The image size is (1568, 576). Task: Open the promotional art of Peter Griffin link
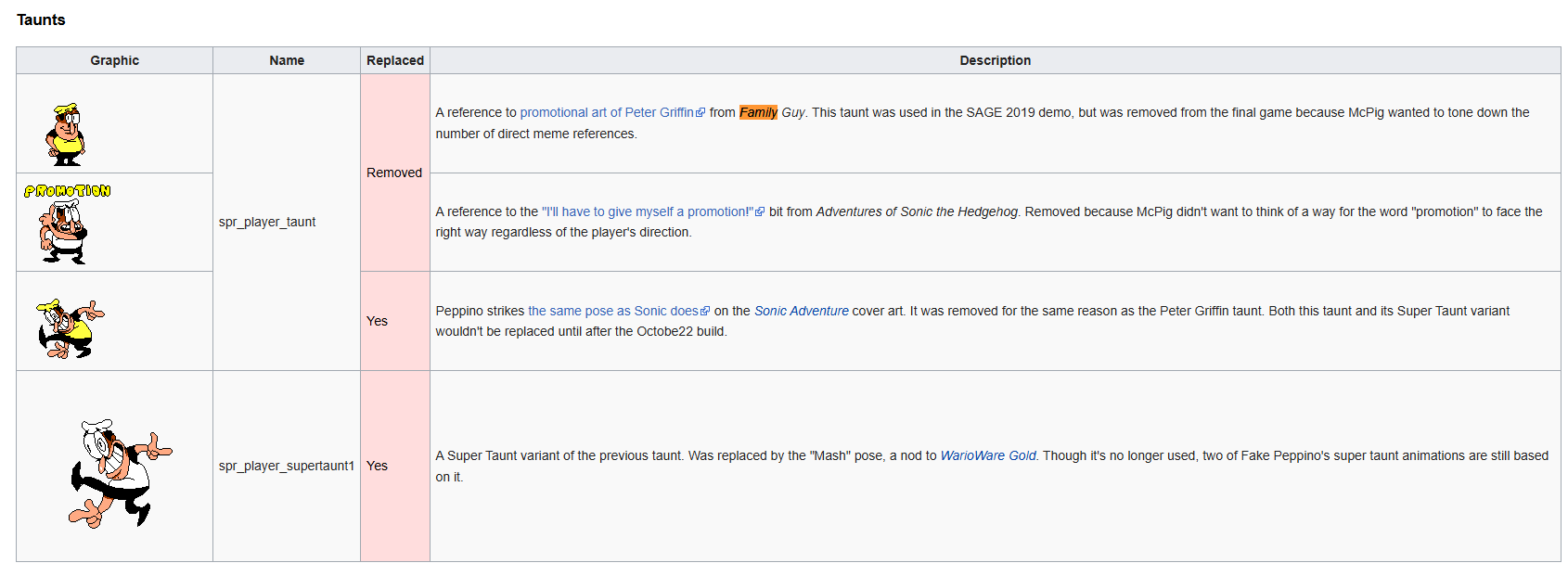click(x=607, y=112)
